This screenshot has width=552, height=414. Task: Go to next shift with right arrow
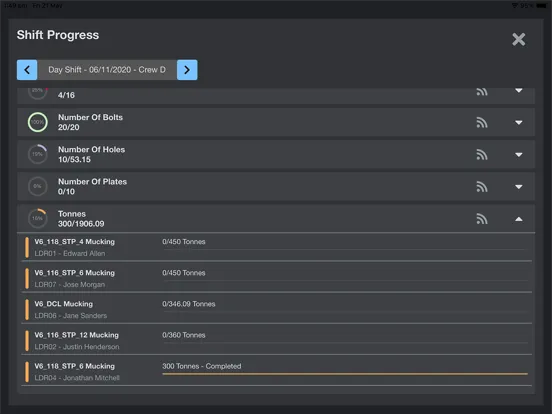(187, 70)
